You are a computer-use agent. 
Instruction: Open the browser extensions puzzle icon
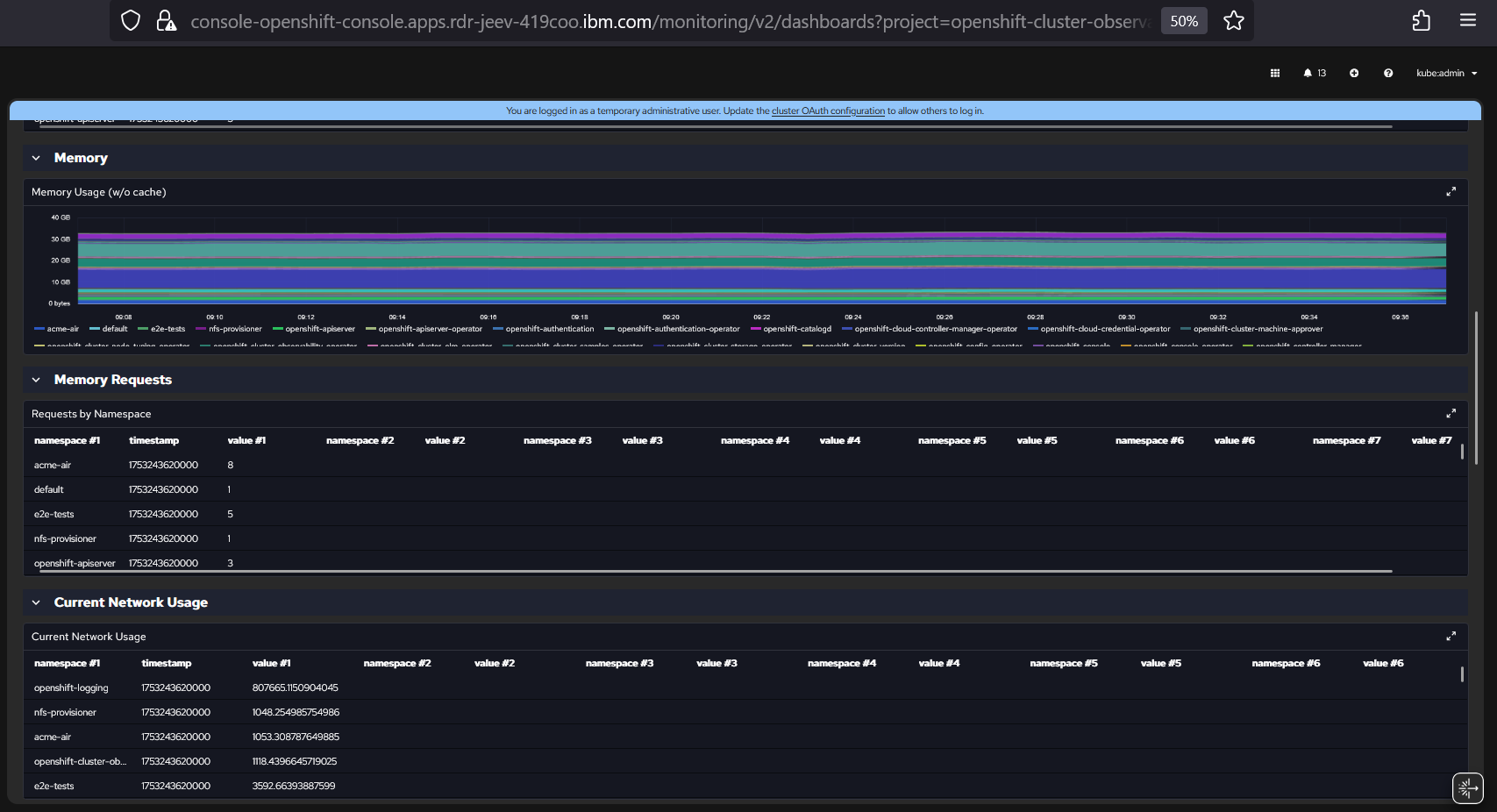click(1422, 21)
